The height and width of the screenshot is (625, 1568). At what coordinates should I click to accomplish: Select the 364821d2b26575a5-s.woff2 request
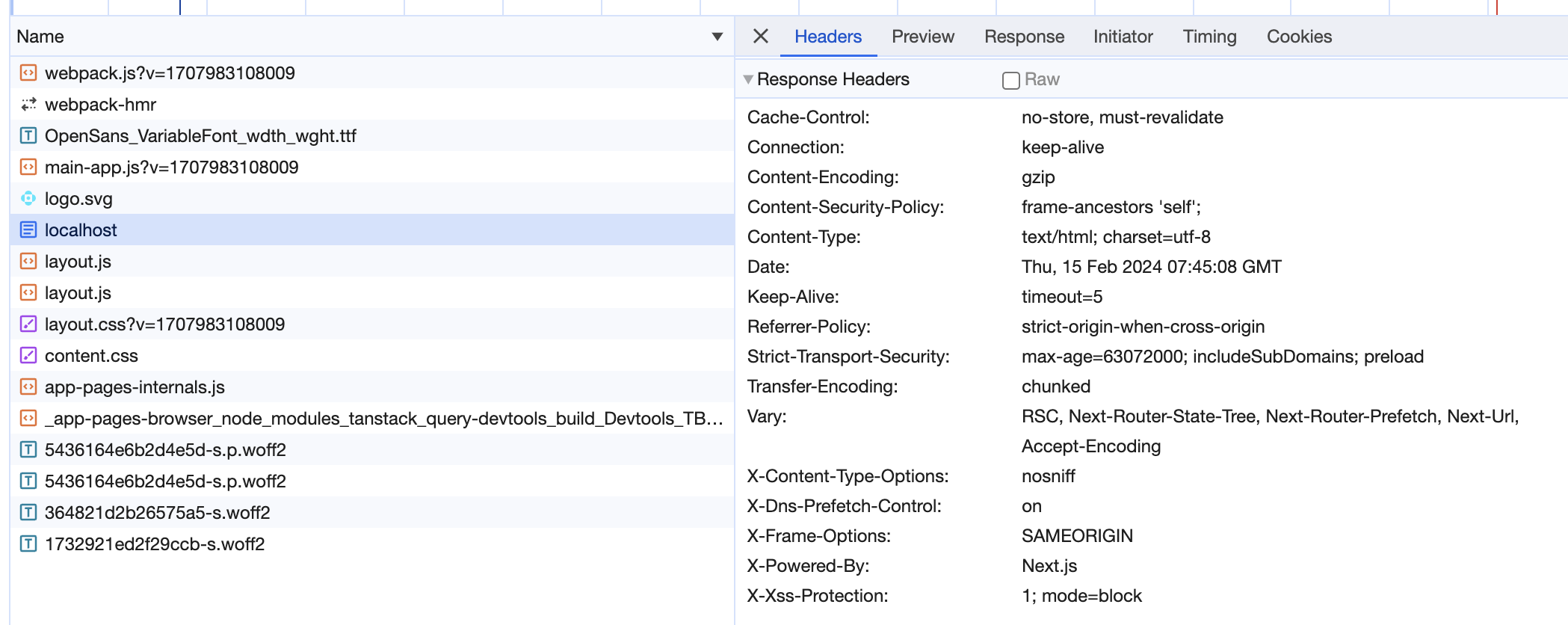tap(372, 512)
